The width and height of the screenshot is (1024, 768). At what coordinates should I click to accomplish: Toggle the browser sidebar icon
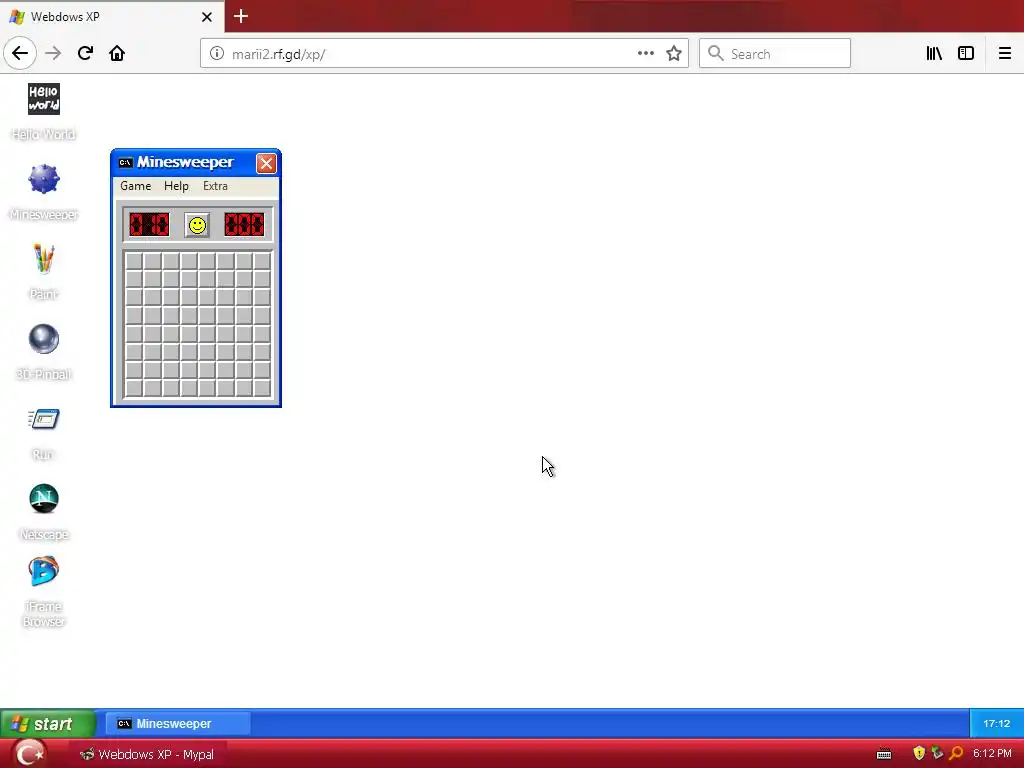966,54
